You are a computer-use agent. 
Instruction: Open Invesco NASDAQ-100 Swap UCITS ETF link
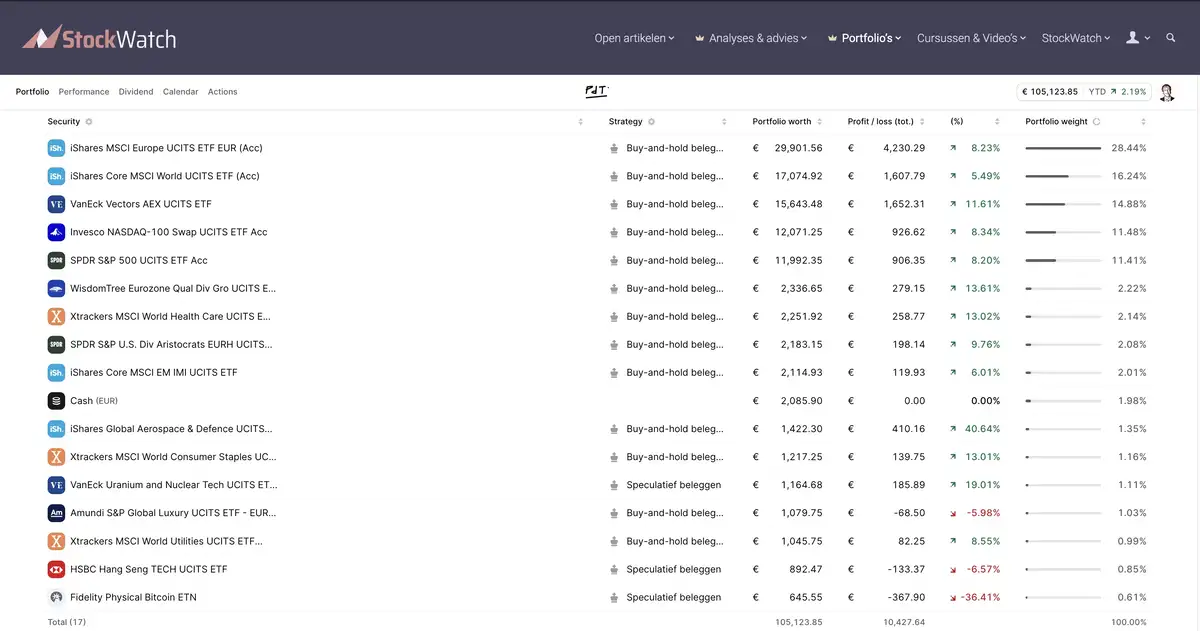click(x=169, y=232)
